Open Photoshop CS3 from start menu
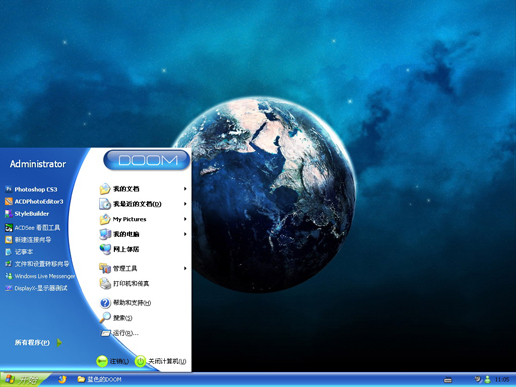516x387 pixels. coord(31,189)
